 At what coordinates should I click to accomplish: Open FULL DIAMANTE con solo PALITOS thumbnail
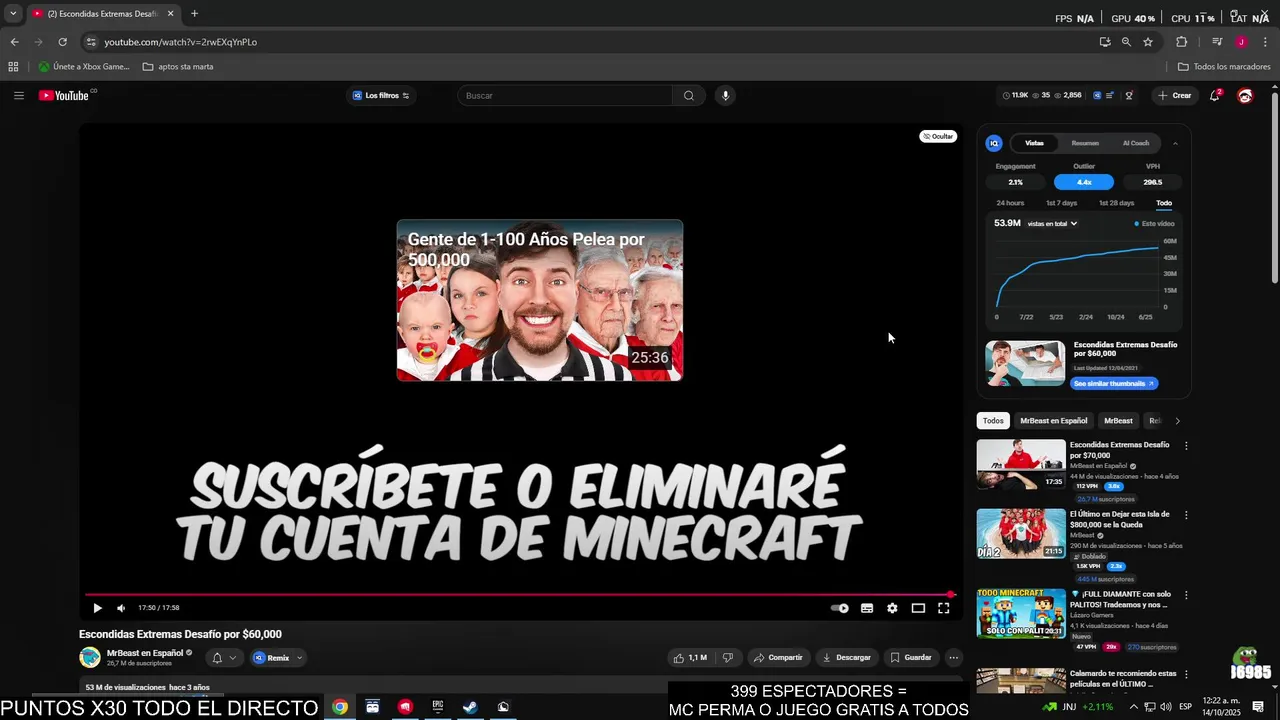pyautogui.click(x=1021, y=613)
